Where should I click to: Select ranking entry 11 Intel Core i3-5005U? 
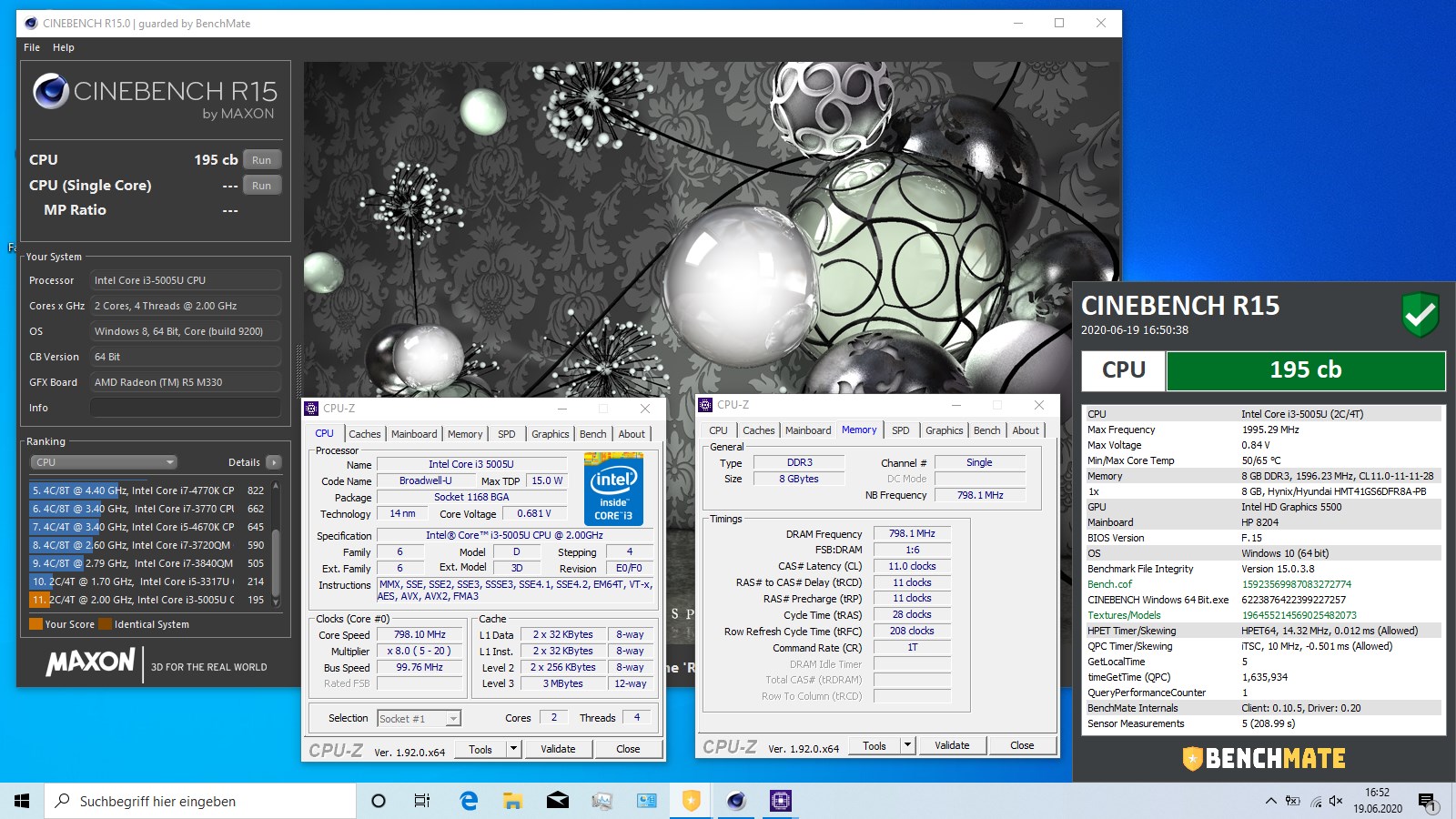(148, 600)
